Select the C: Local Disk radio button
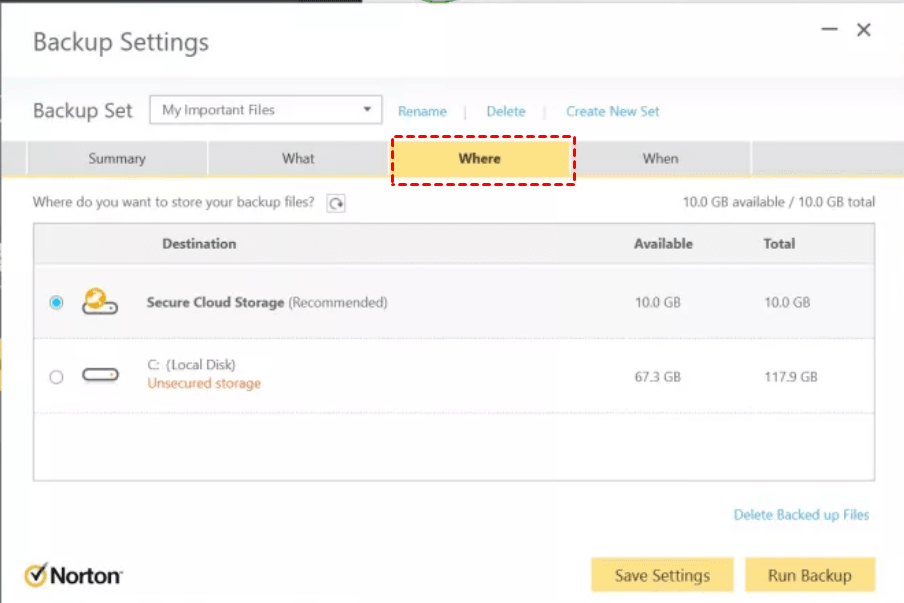904x603 pixels. tap(56, 376)
